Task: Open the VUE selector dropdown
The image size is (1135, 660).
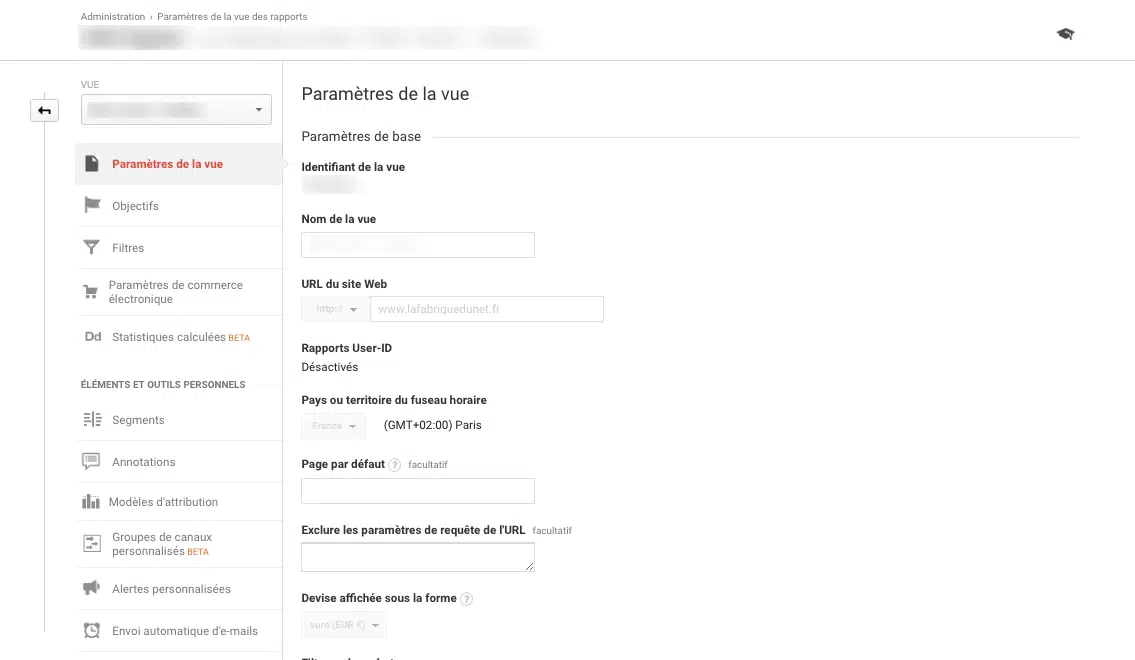Action: 176,109
